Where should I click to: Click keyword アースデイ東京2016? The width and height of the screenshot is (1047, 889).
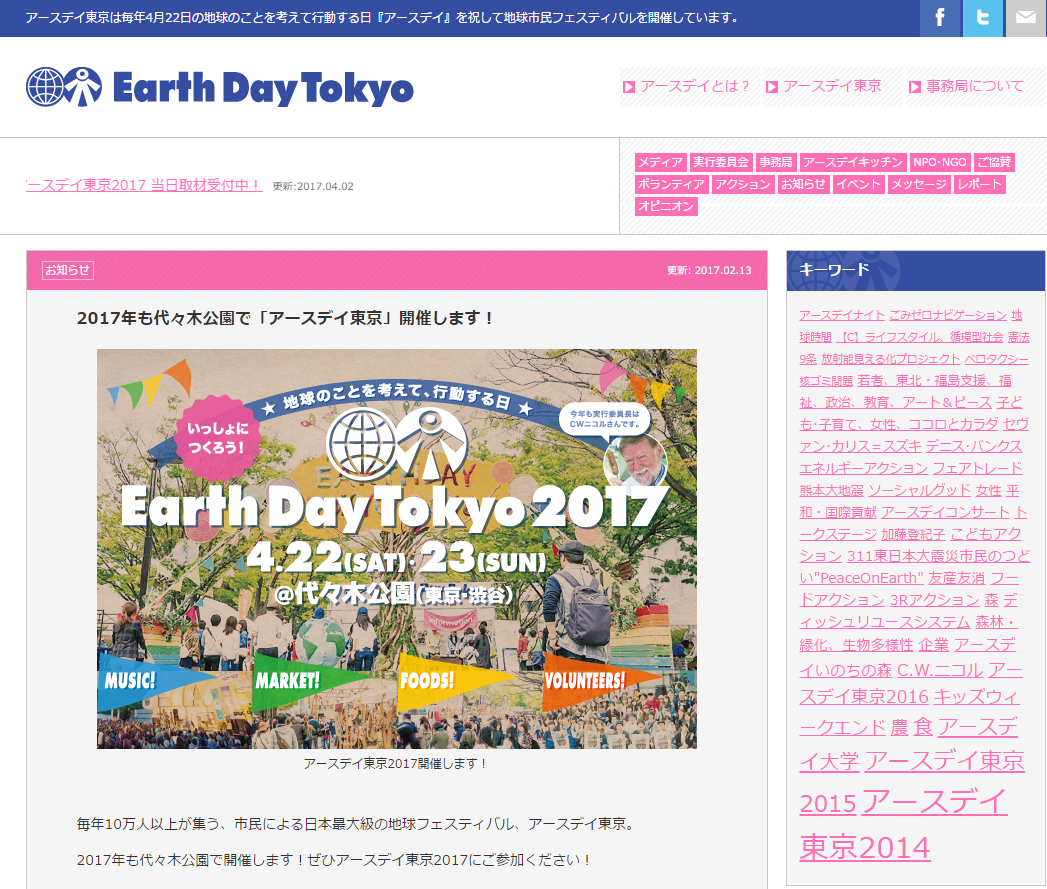click(911, 683)
